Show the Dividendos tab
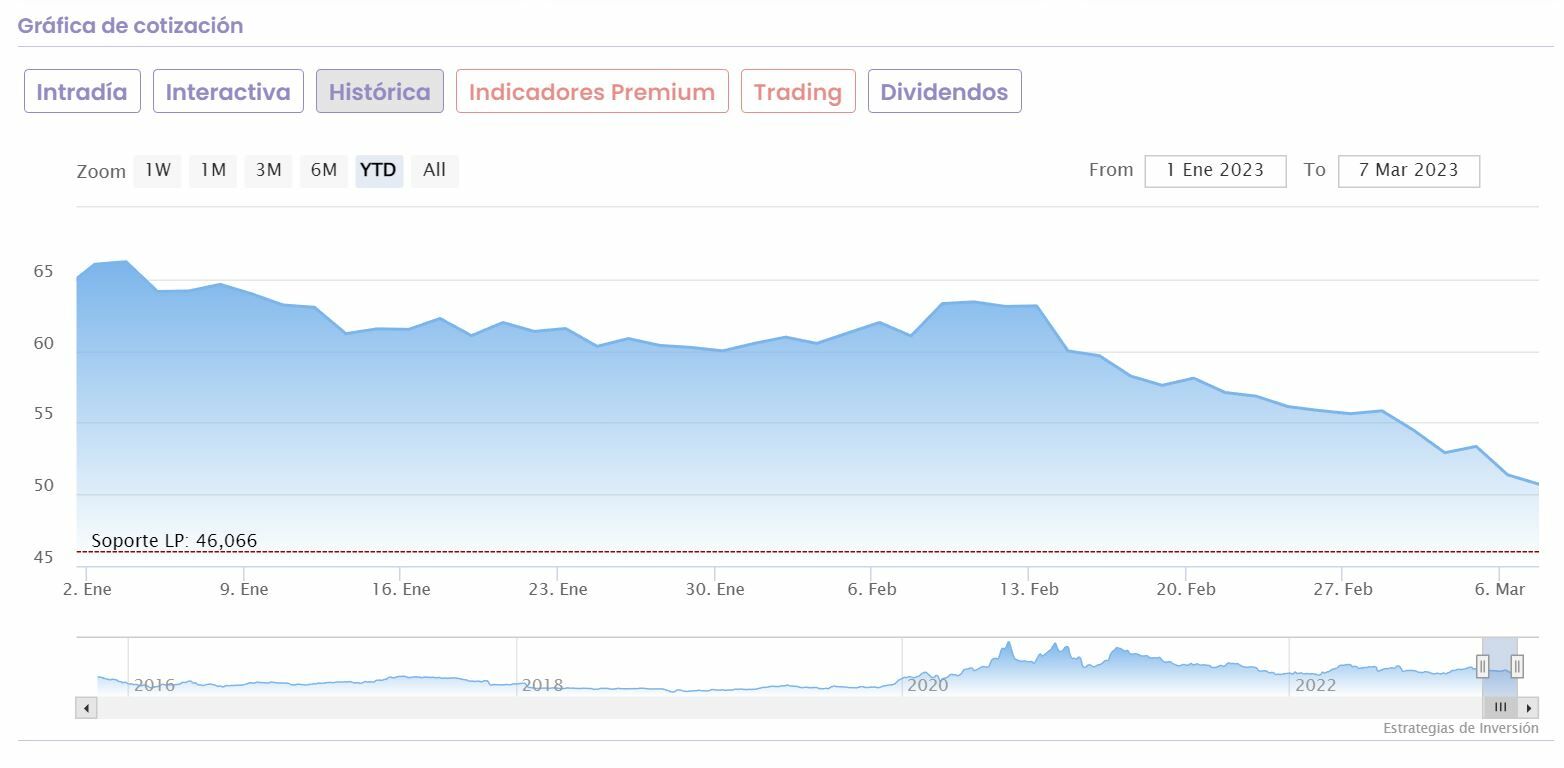This screenshot has width=1564, height=768. [x=944, y=92]
